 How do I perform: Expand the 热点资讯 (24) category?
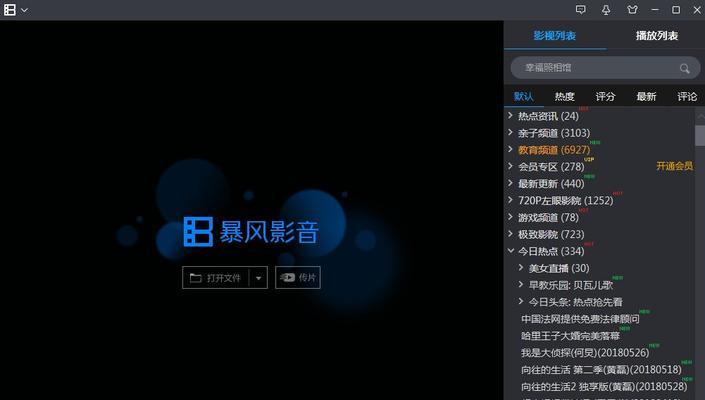click(510, 116)
